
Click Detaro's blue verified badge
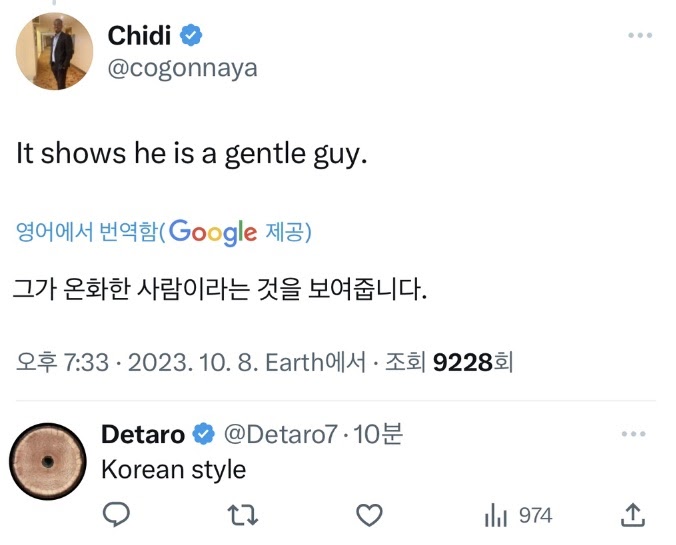click(204, 434)
